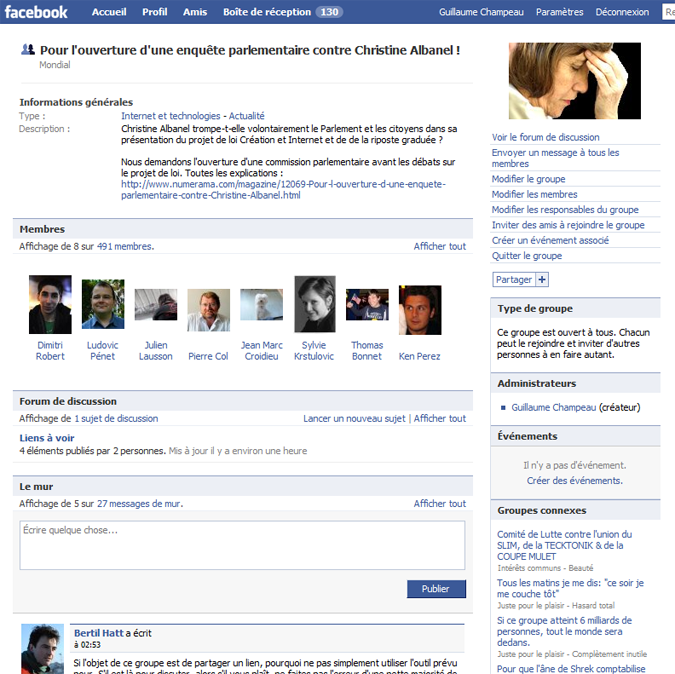Screen dimensions: 675x674
Task: Click the Ken Perez name link
Action: pos(419,356)
